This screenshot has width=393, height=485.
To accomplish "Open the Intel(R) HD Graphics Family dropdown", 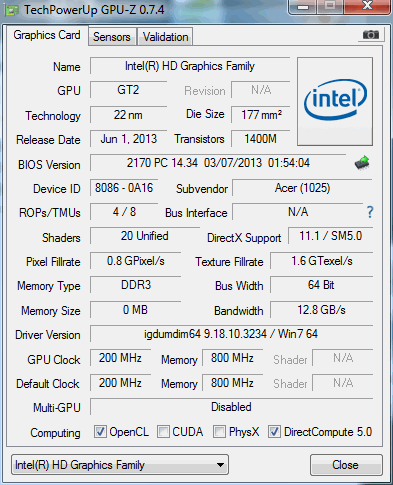I will pos(120,465).
